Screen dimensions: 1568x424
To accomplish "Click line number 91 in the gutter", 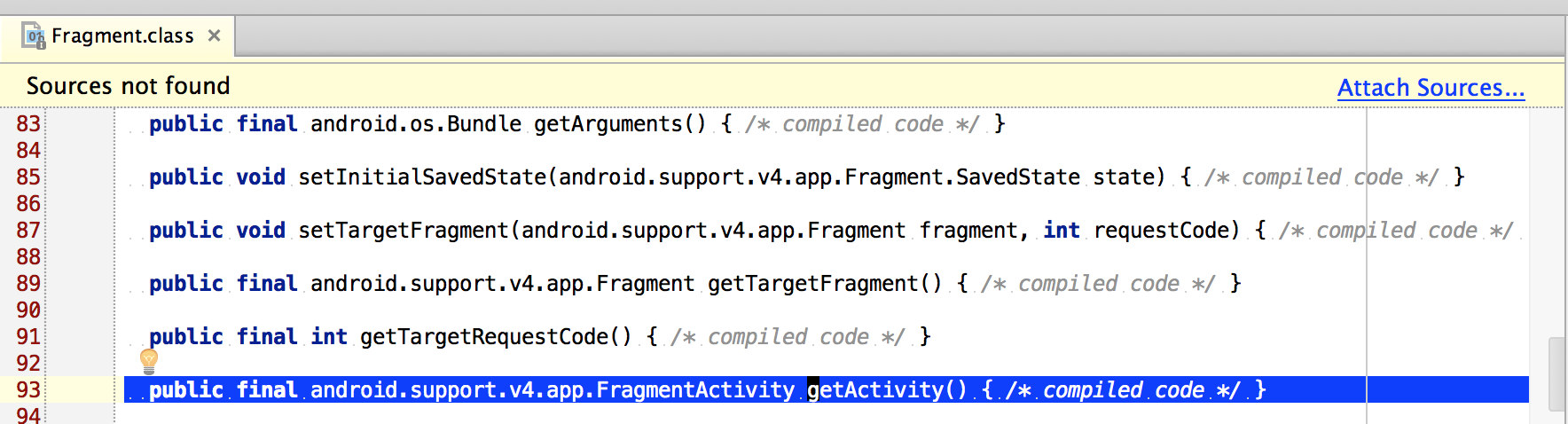I will coord(28,336).
